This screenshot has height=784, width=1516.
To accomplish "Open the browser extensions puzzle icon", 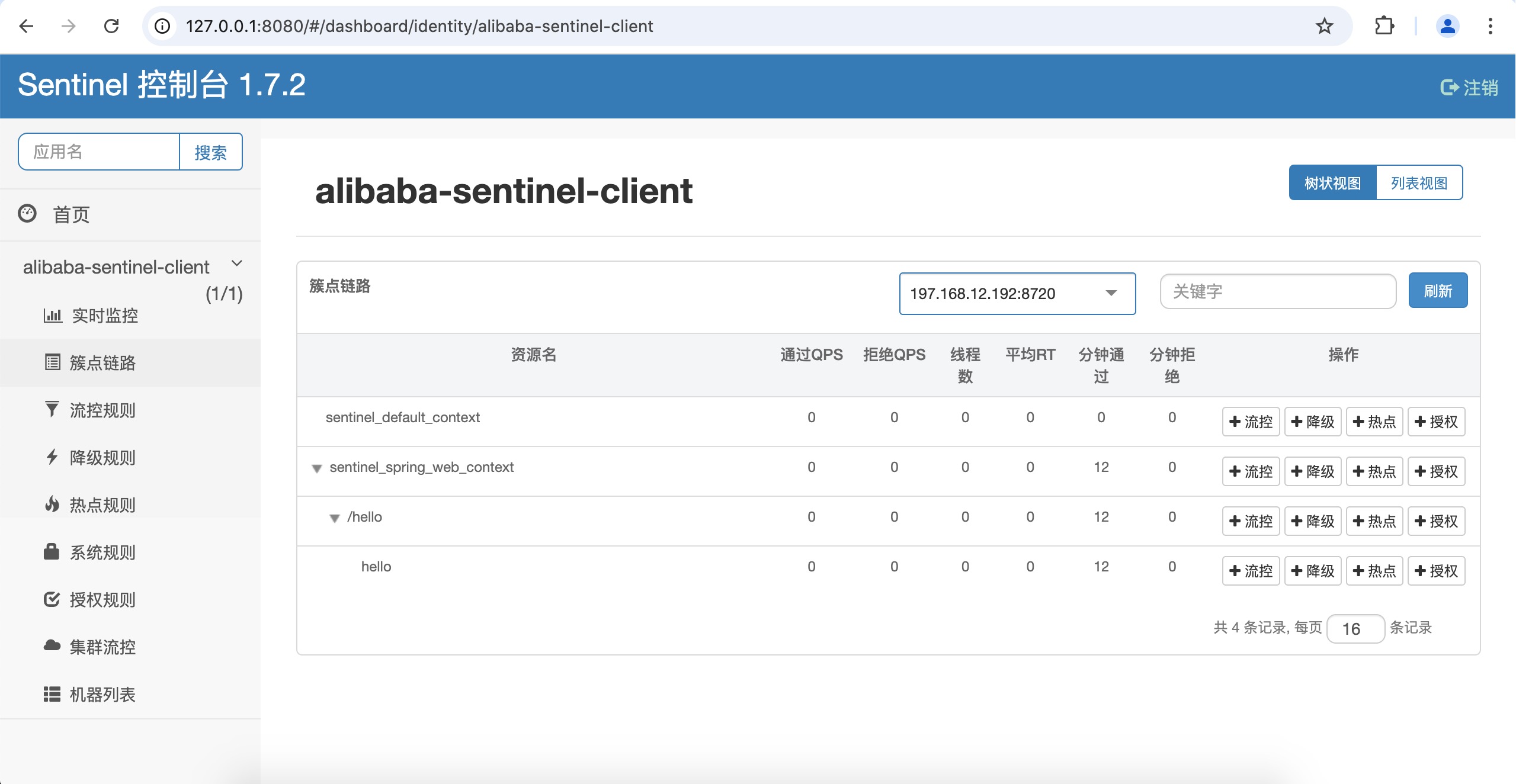I will [x=1384, y=26].
